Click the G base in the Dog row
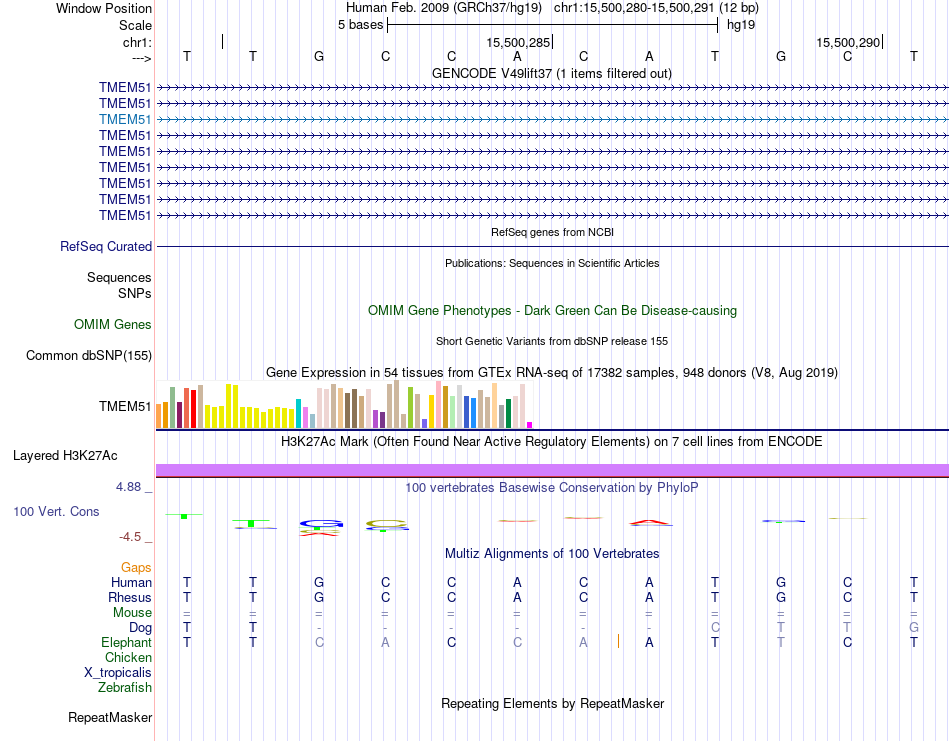This screenshot has height=741, width=950. 914,627
